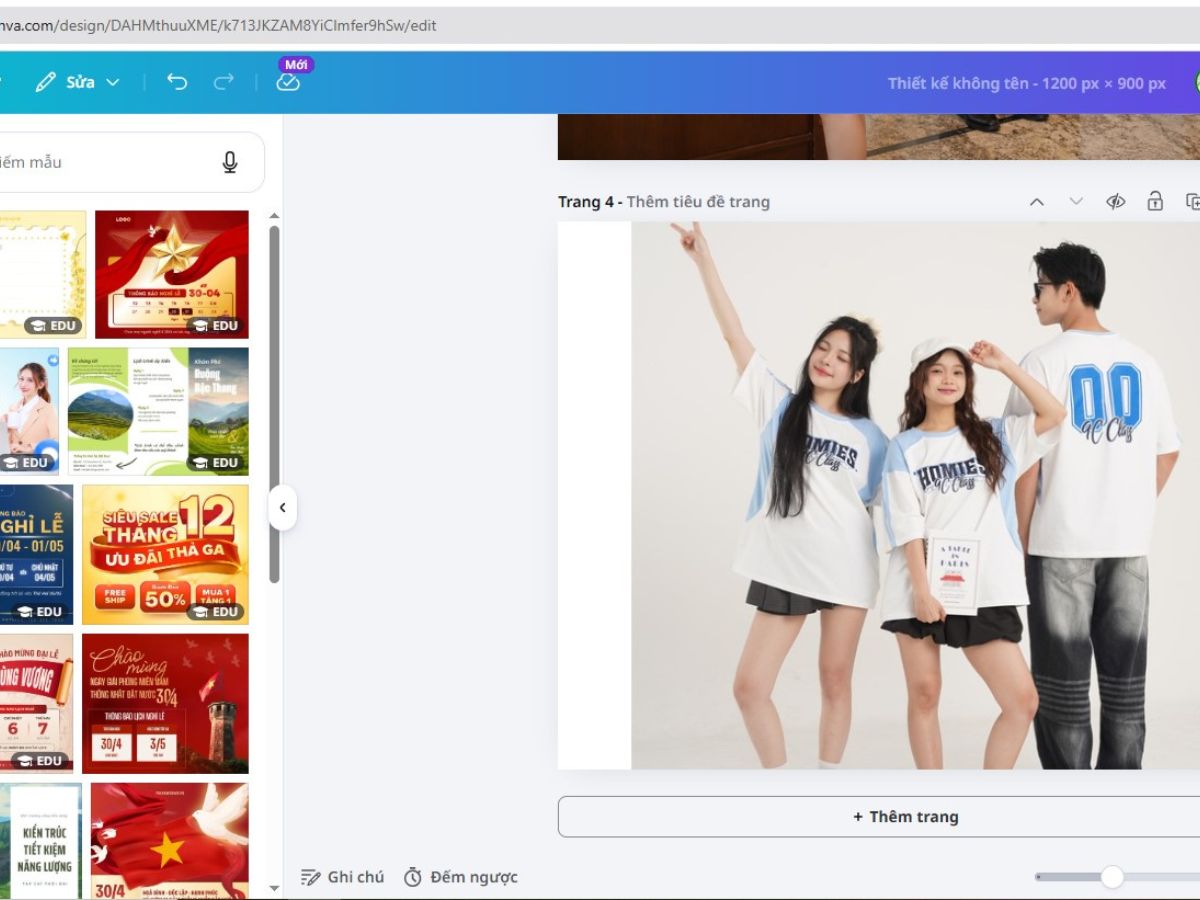1200x900 pixels.
Task: Lock page 4 with the padlock icon
Action: coord(1155,201)
